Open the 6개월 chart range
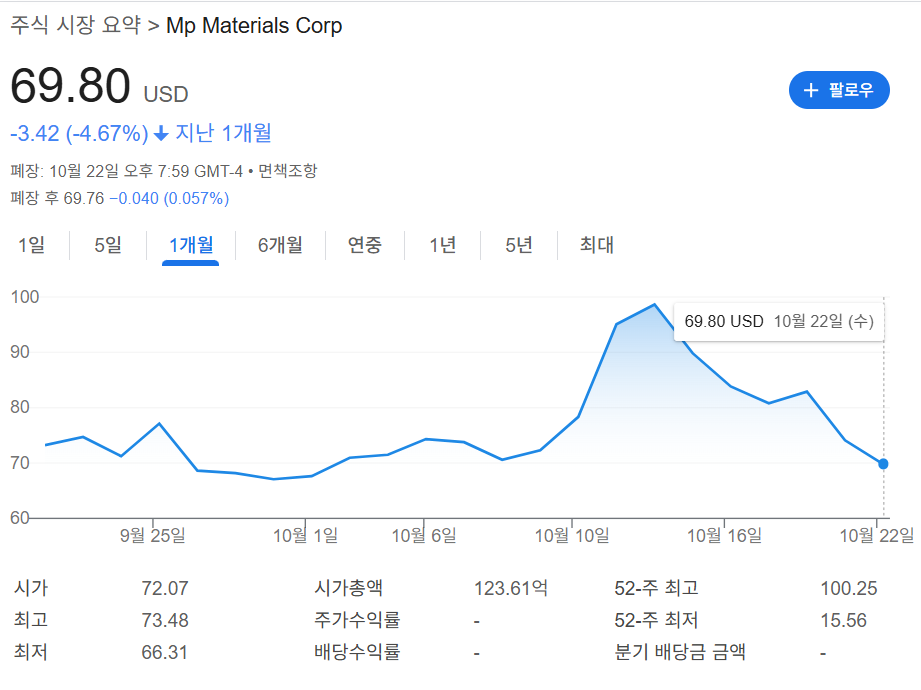 coord(280,244)
